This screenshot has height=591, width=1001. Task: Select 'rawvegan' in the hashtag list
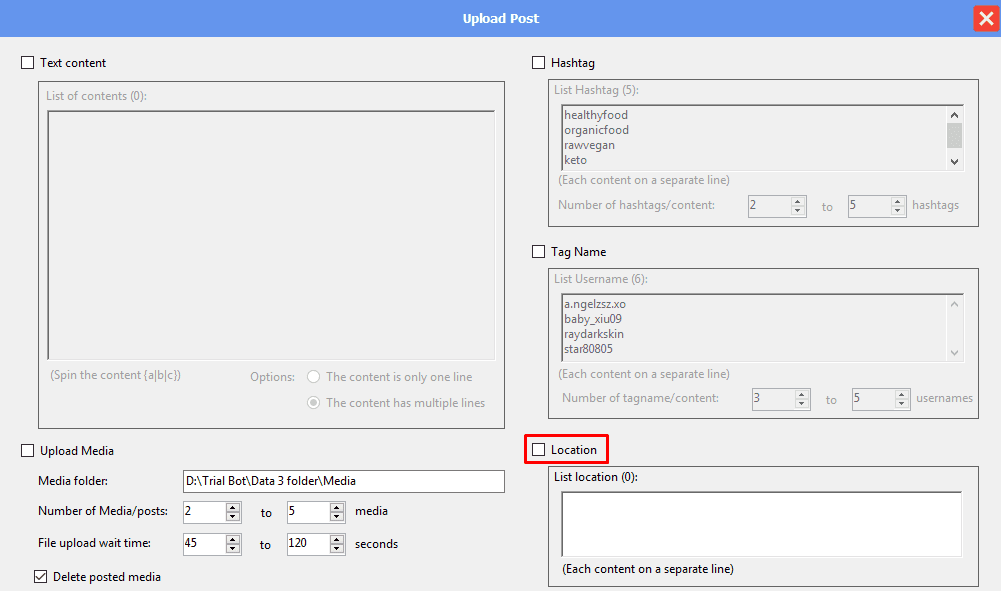click(x=590, y=145)
